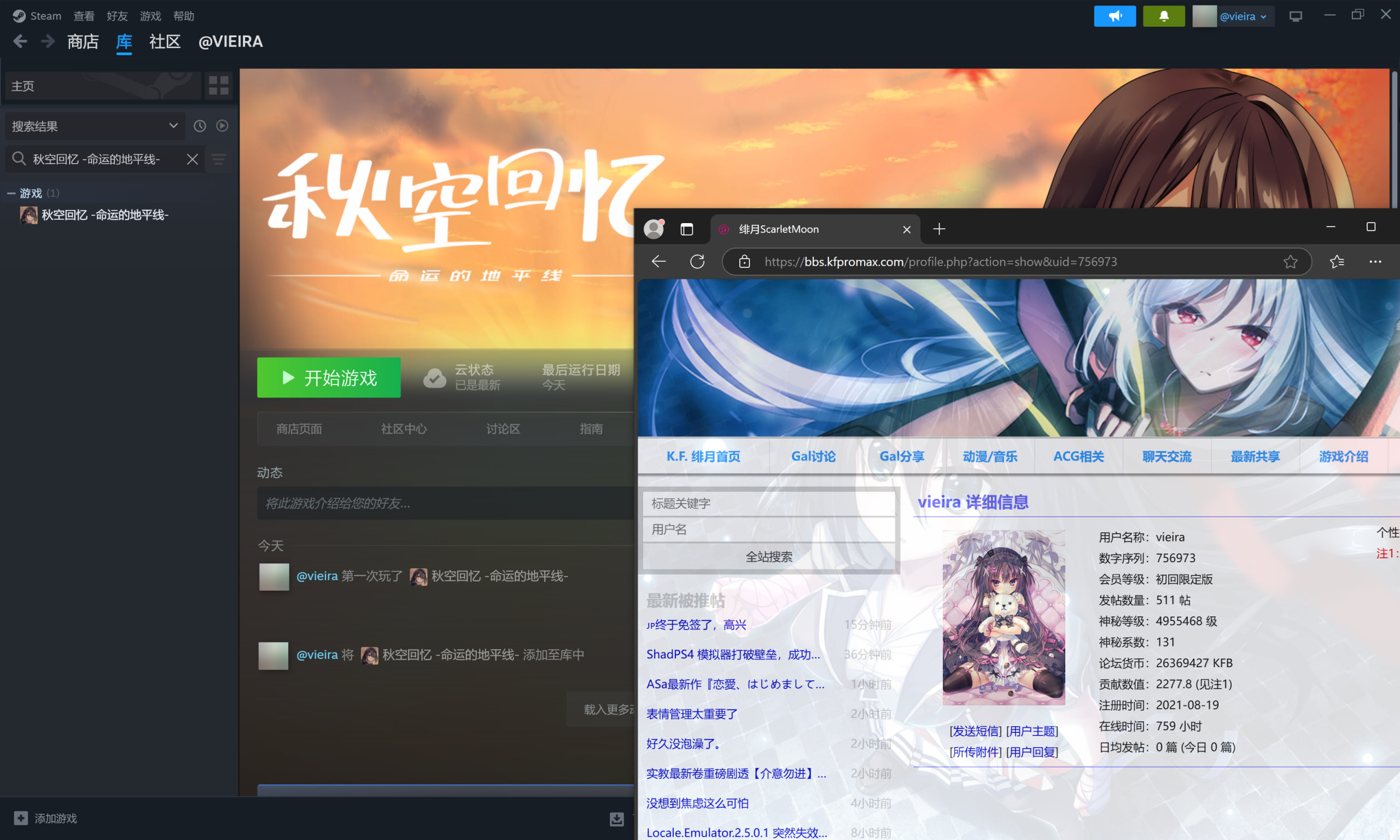Image resolution: width=1400 pixels, height=840 pixels.
Task: Enter Steam Big Picture mode
Action: click(x=1296, y=16)
